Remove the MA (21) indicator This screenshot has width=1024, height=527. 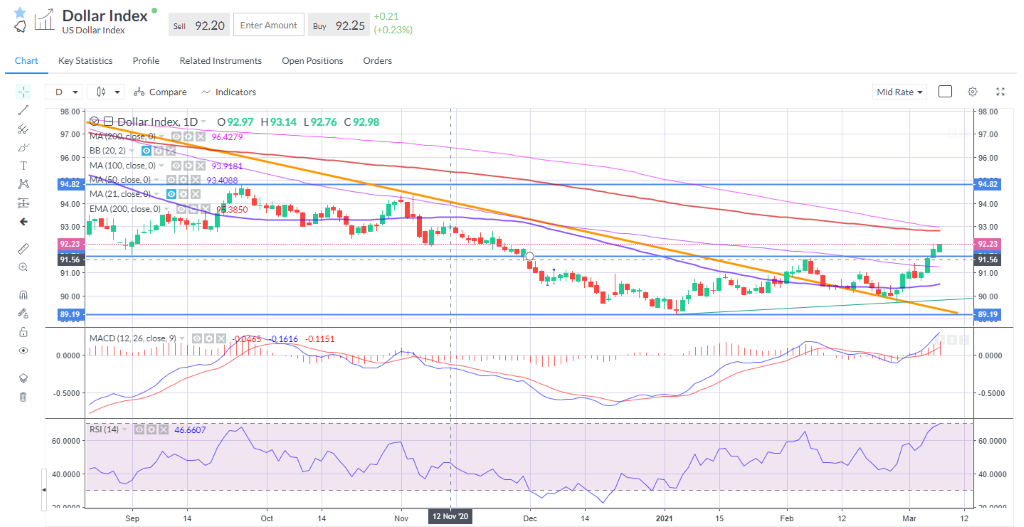pyautogui.click(x=195, y=194)
